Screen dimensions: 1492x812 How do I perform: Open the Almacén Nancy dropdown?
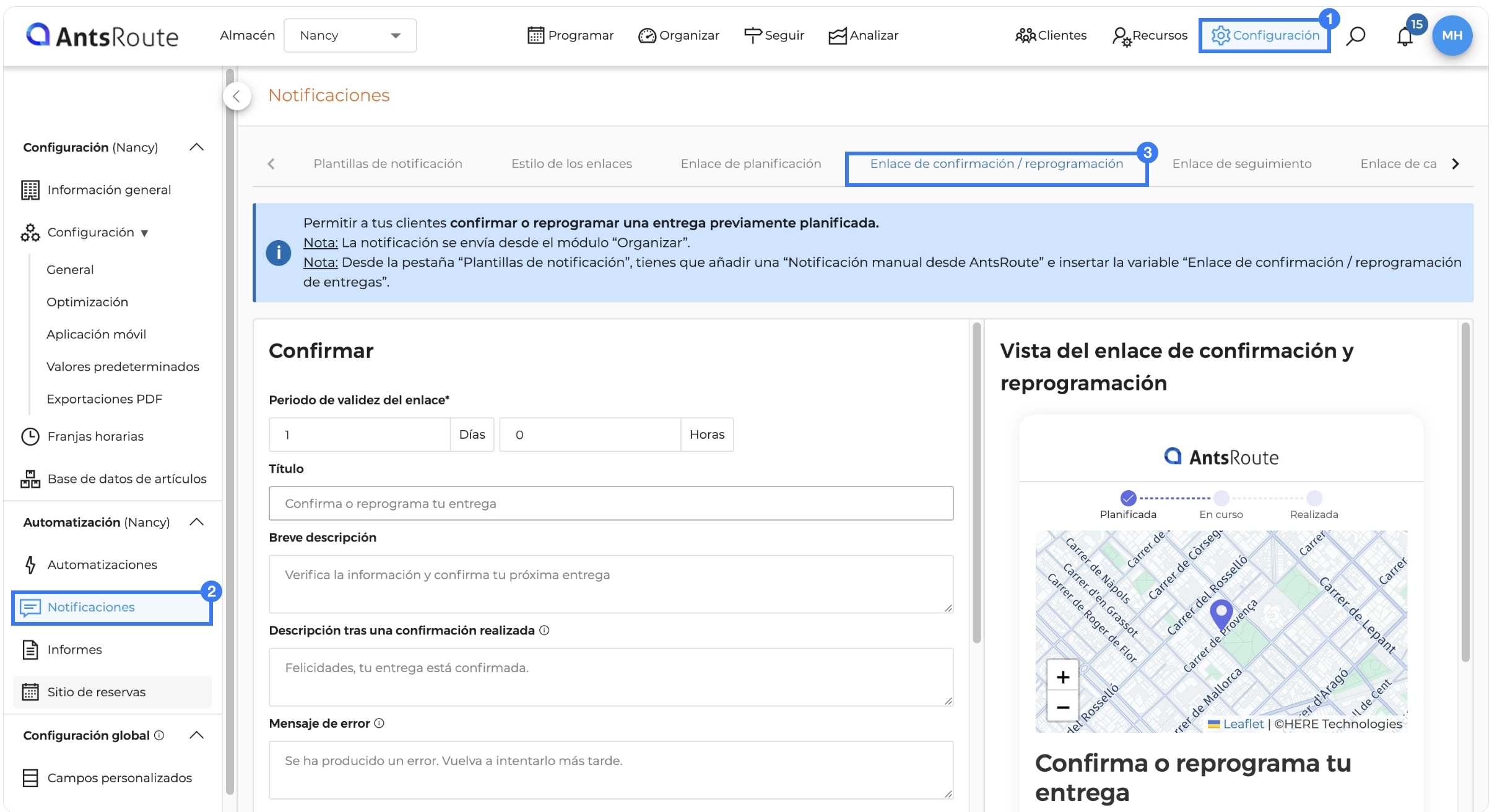click(x=350, y=35)
